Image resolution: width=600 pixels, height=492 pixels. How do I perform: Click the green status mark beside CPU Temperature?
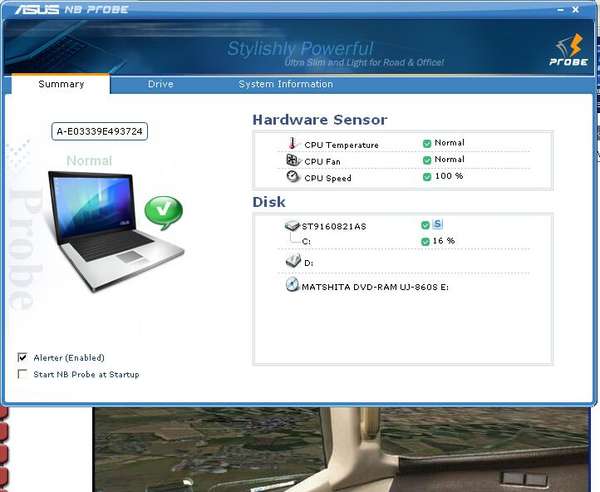tap(427, 143)
